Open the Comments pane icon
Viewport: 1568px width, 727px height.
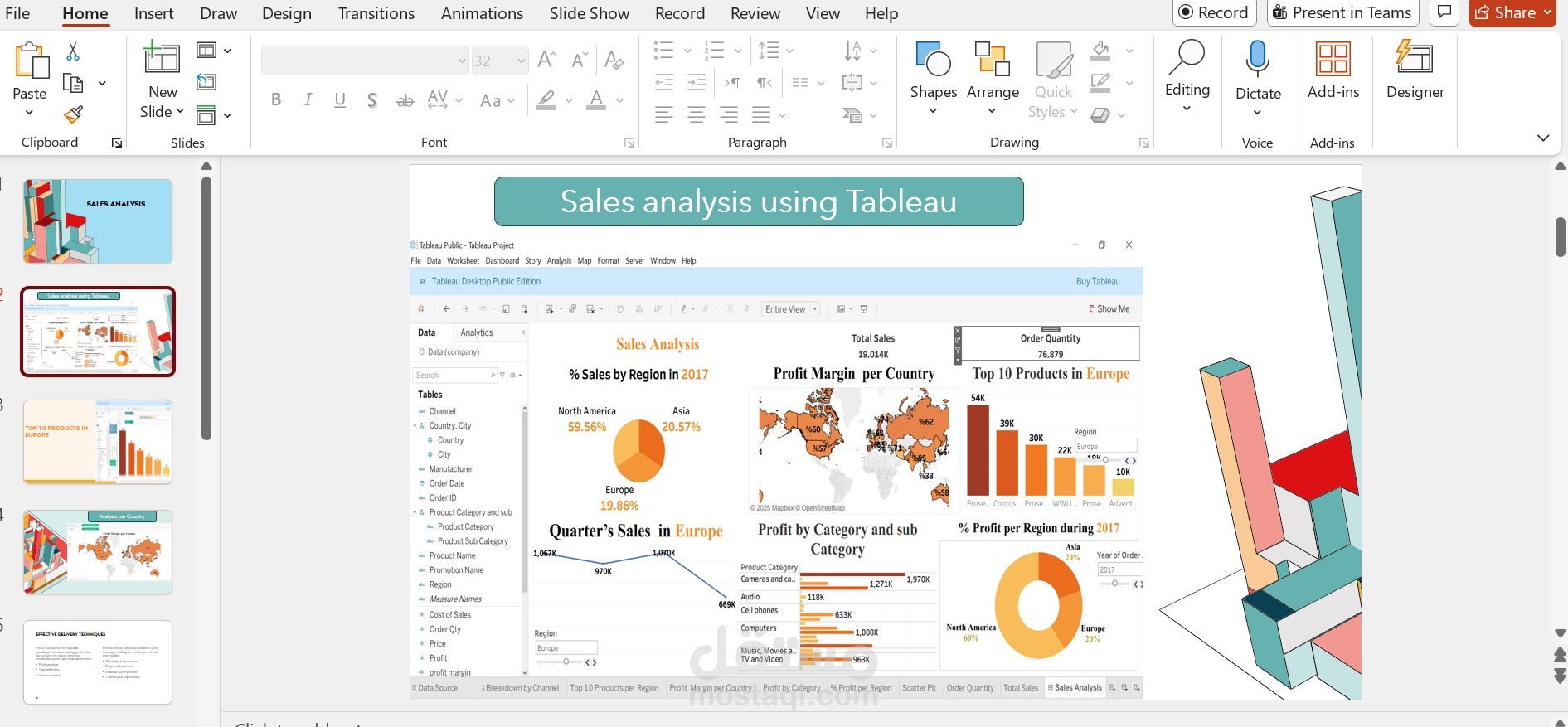point(1444,12)
